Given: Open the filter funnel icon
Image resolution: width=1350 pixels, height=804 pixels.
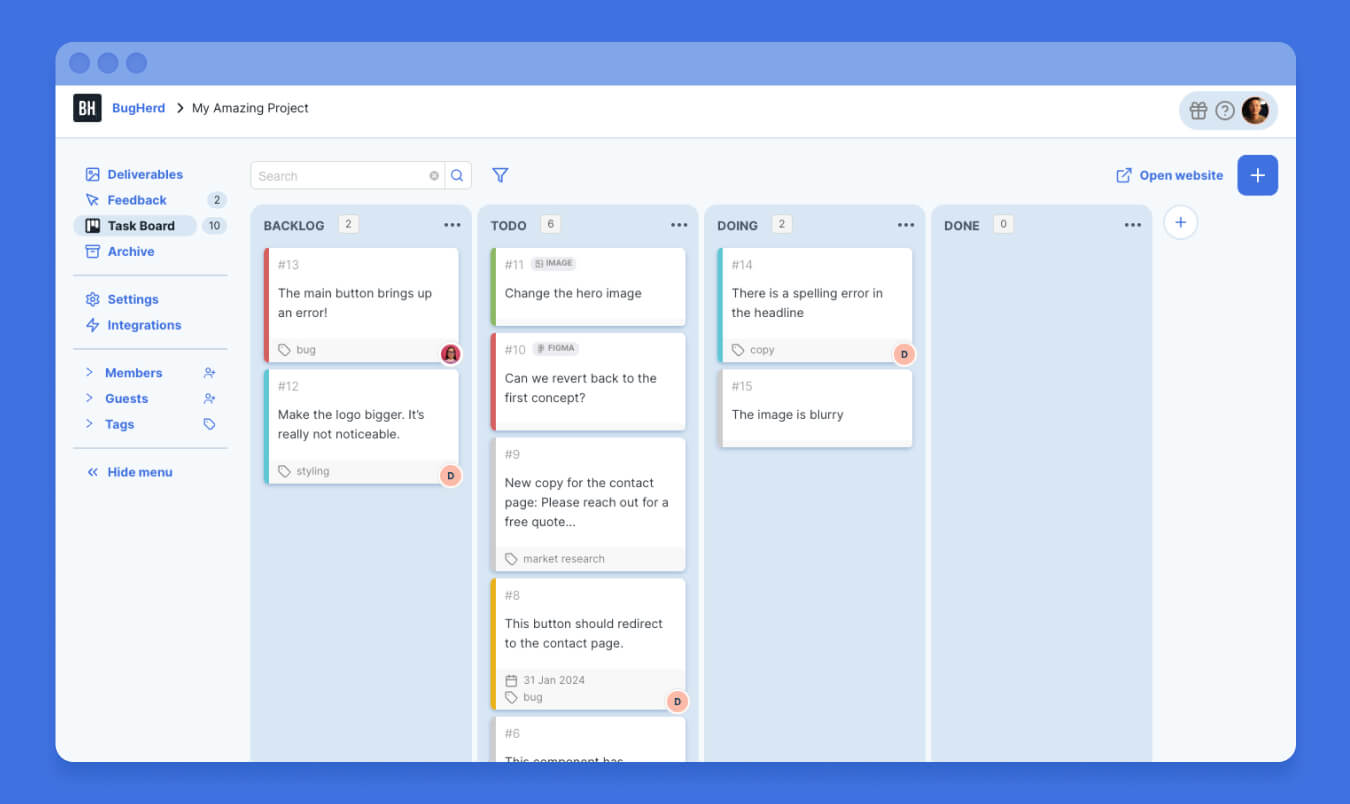Looking at the screenshot, I should 500,175.
